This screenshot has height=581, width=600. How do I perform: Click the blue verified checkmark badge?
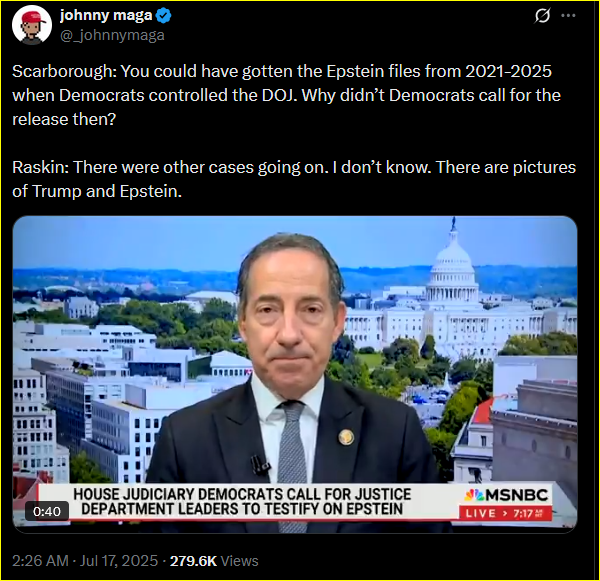164,16
